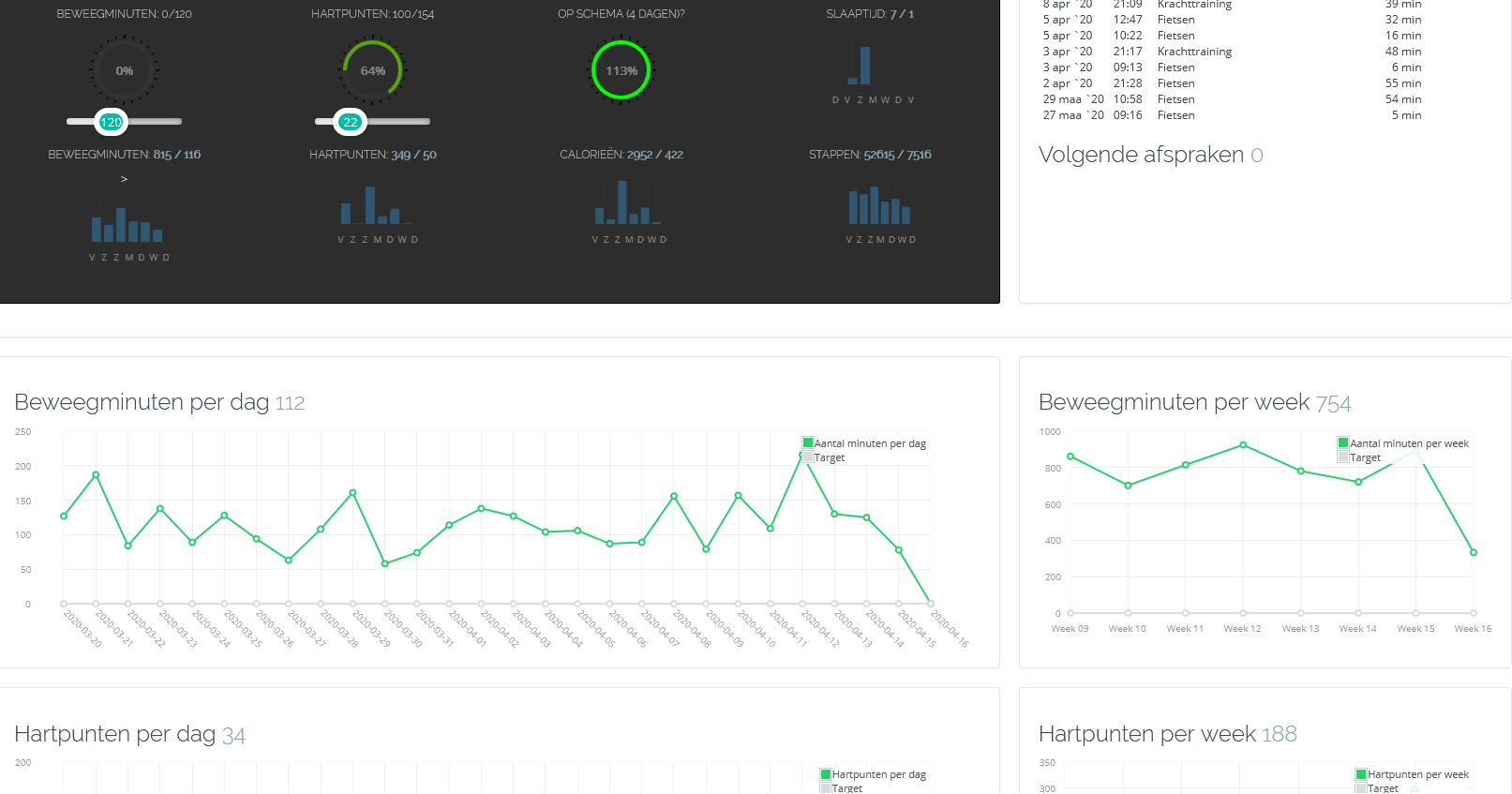Select the 2020-04-16 green point at zero in daily chart

[x=931, y=604]
